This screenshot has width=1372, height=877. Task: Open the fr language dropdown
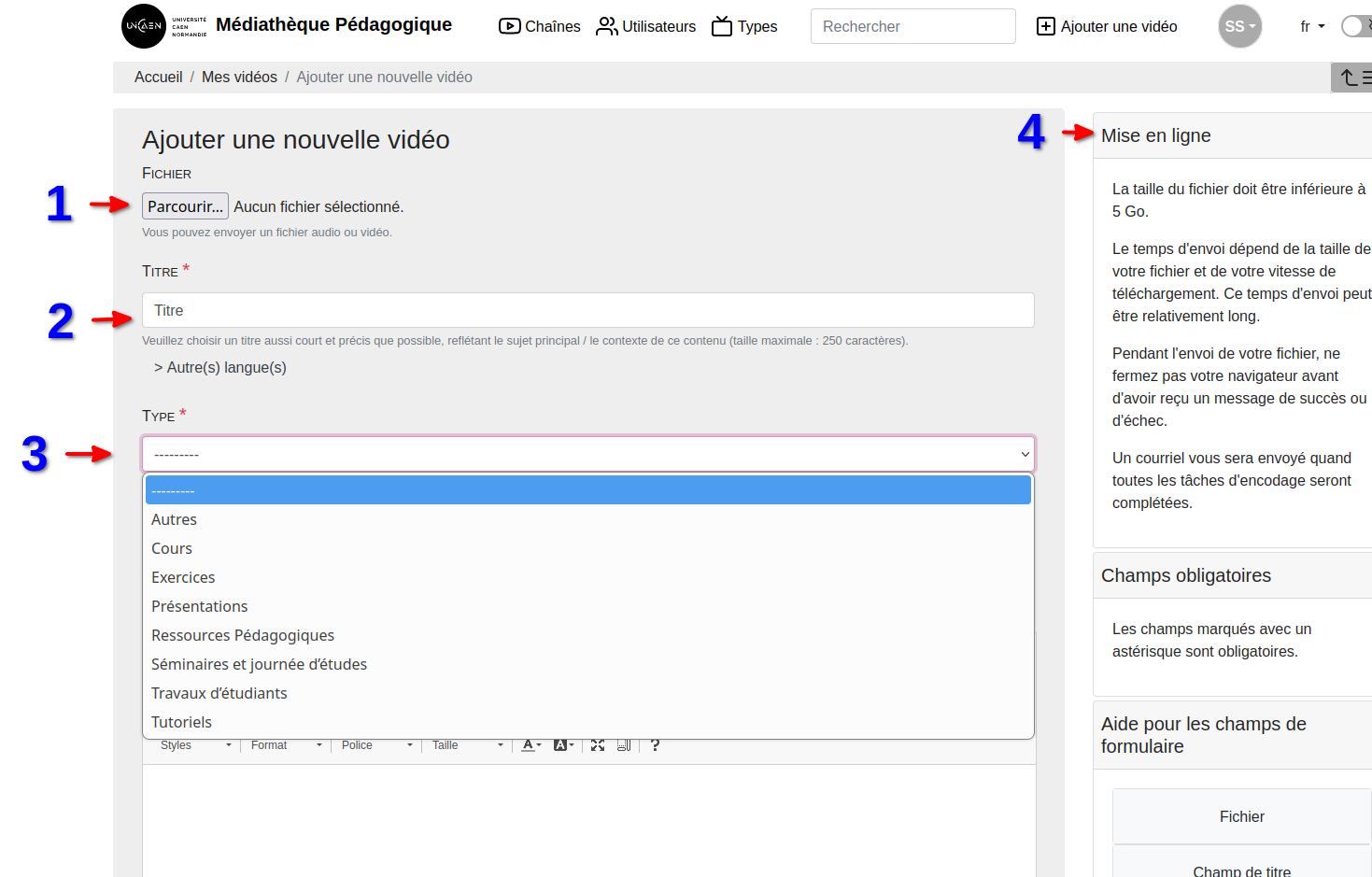[1312, 26]
